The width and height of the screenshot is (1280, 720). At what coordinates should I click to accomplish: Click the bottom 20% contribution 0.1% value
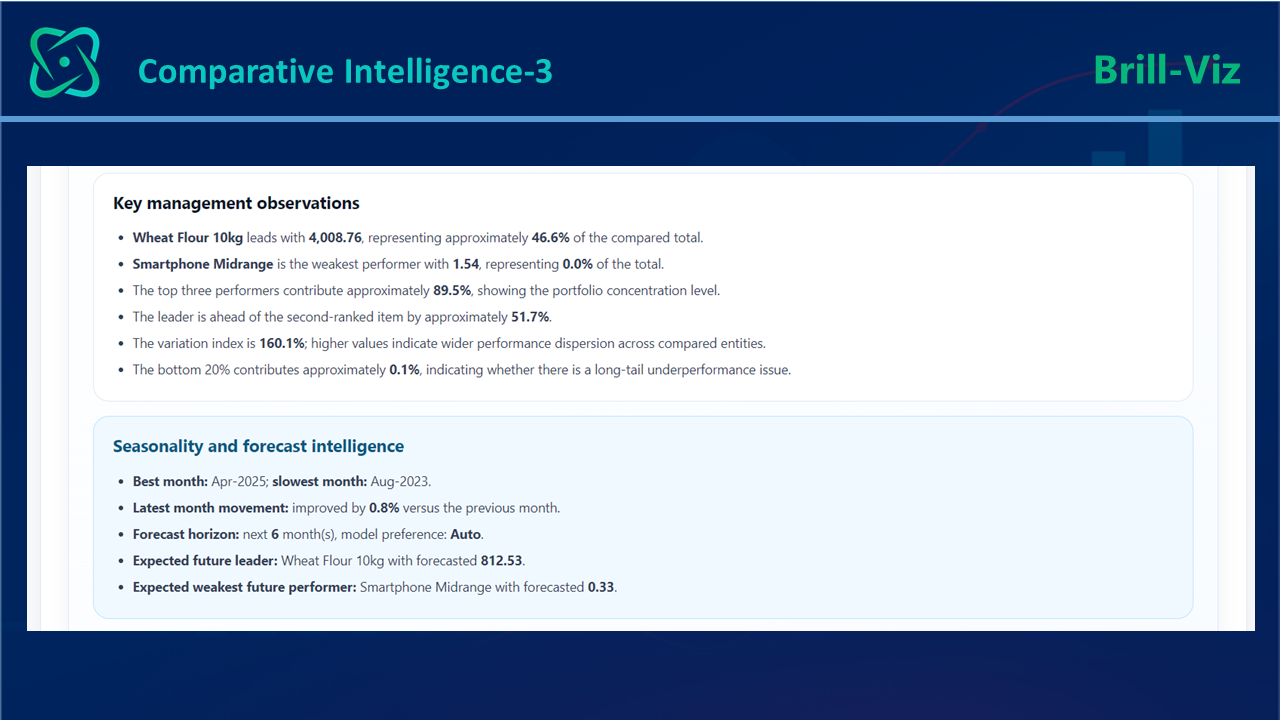click(x=403, y=370)
